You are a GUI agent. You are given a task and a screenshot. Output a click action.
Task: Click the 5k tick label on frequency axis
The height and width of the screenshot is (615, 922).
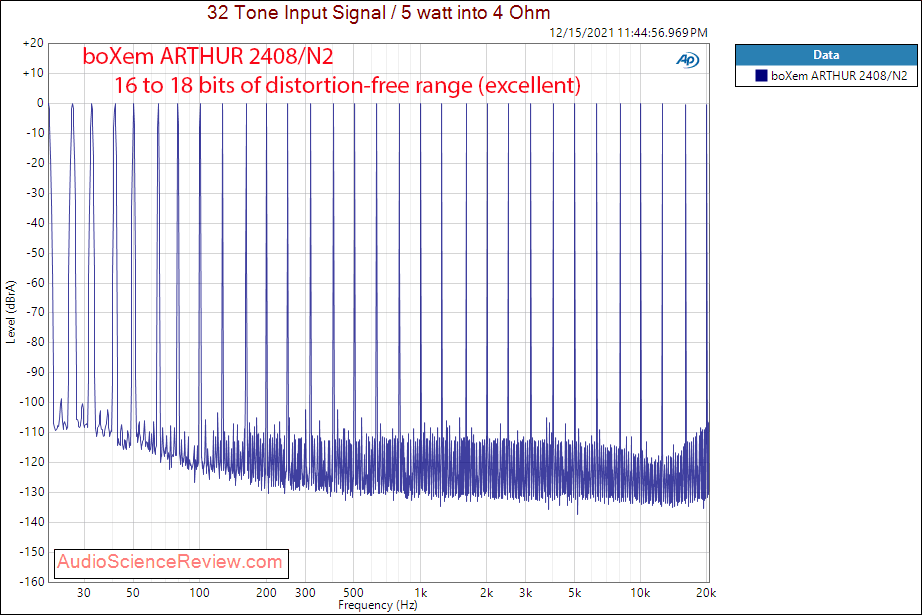click(x=574, y=593)
